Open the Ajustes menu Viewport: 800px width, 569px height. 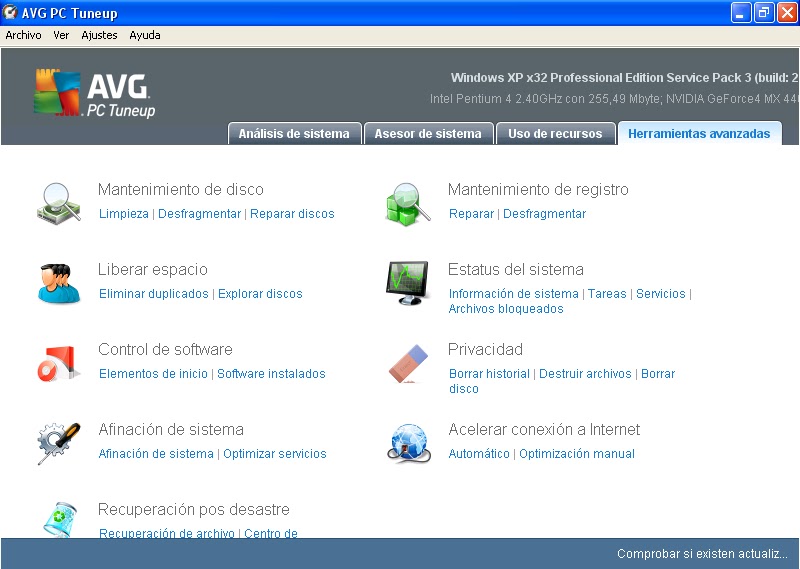coord(99,35)
